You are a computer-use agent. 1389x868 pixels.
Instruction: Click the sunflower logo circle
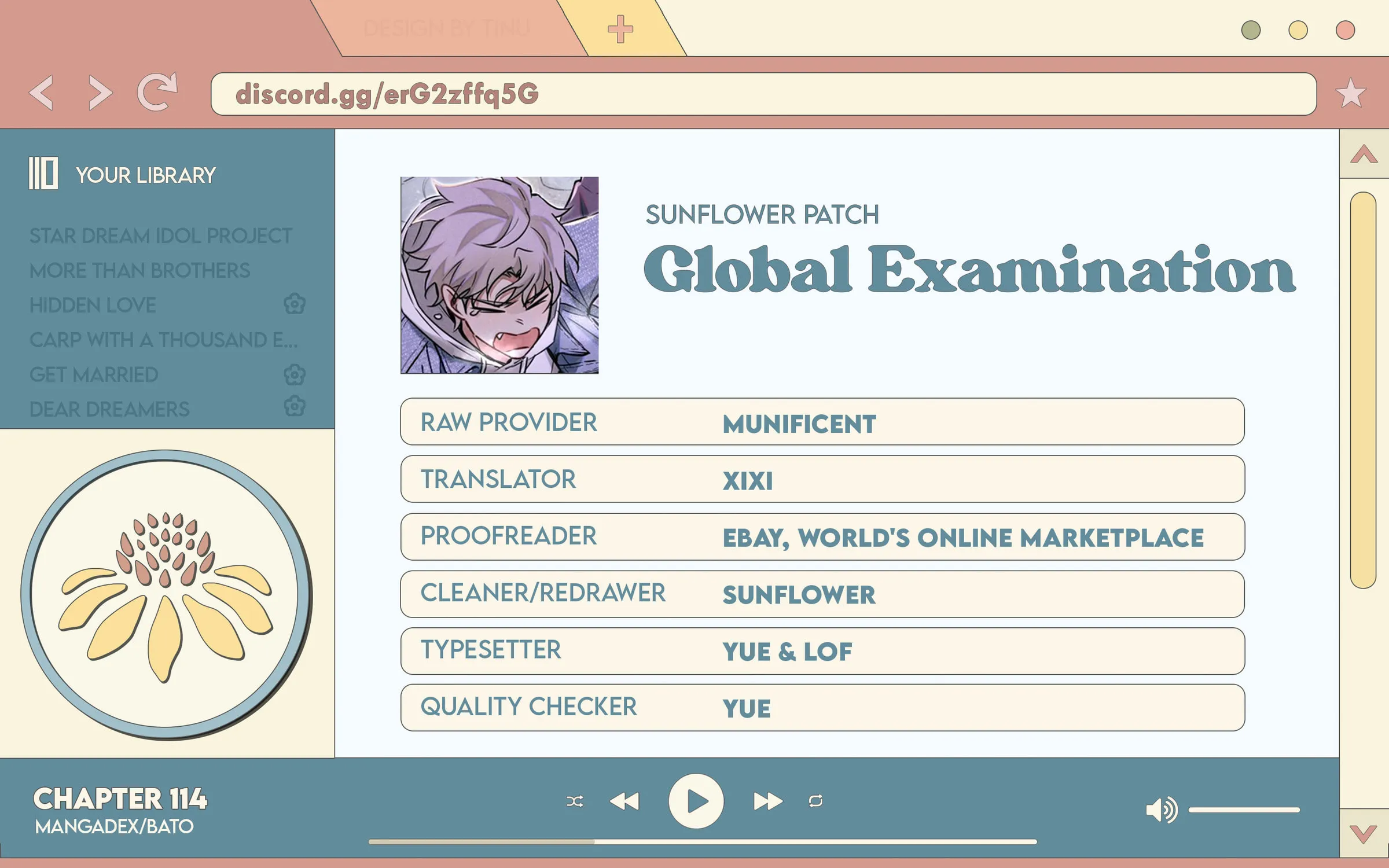tap(166, 595)
